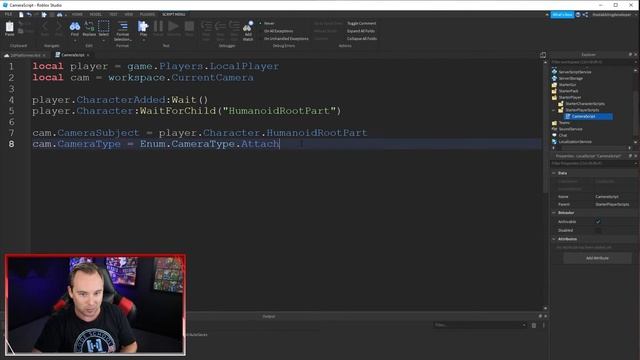640x360 pixels.
Task: Click the share icon near What's New
Action: [585, 15]
